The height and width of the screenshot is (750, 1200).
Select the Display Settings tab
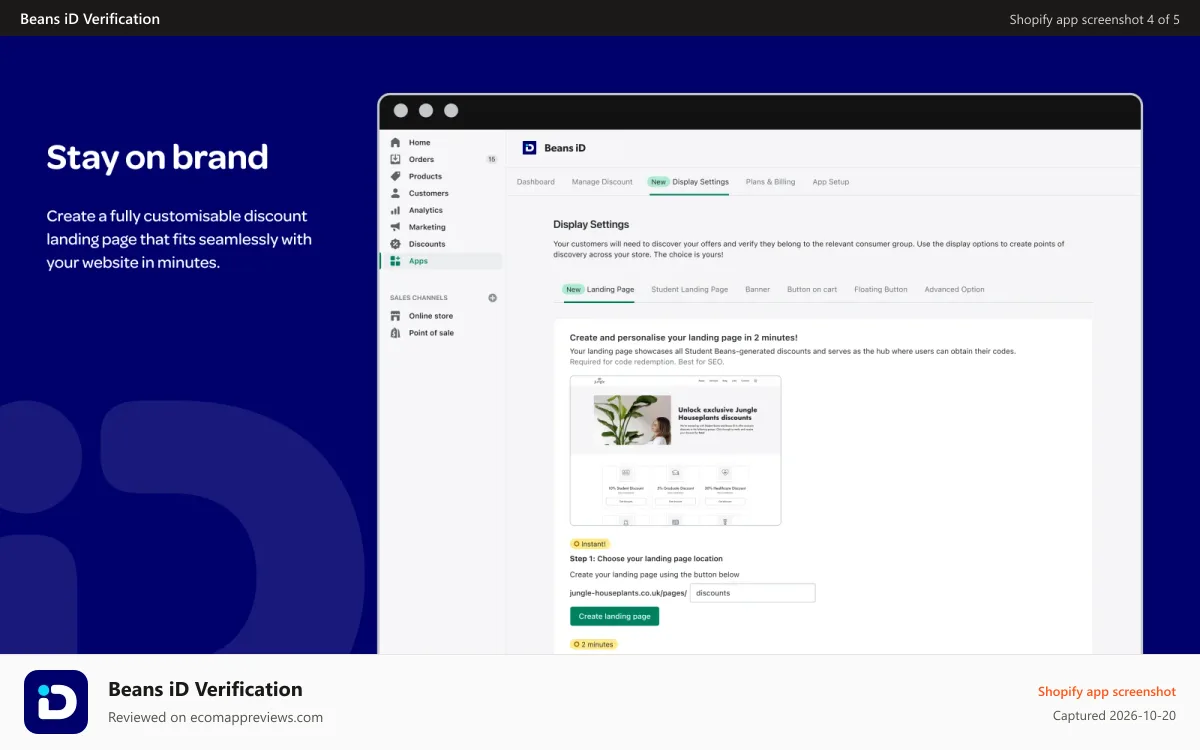click(x=688, y=182)
